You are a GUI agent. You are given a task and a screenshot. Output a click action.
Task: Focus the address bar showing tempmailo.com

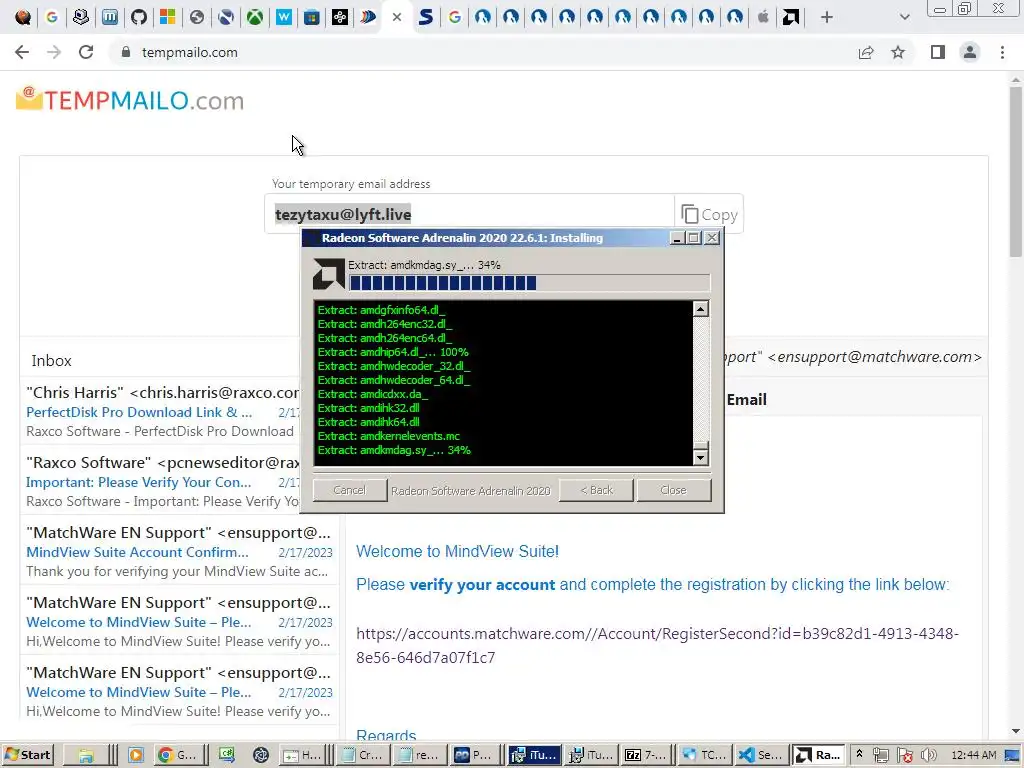[483, 52]
